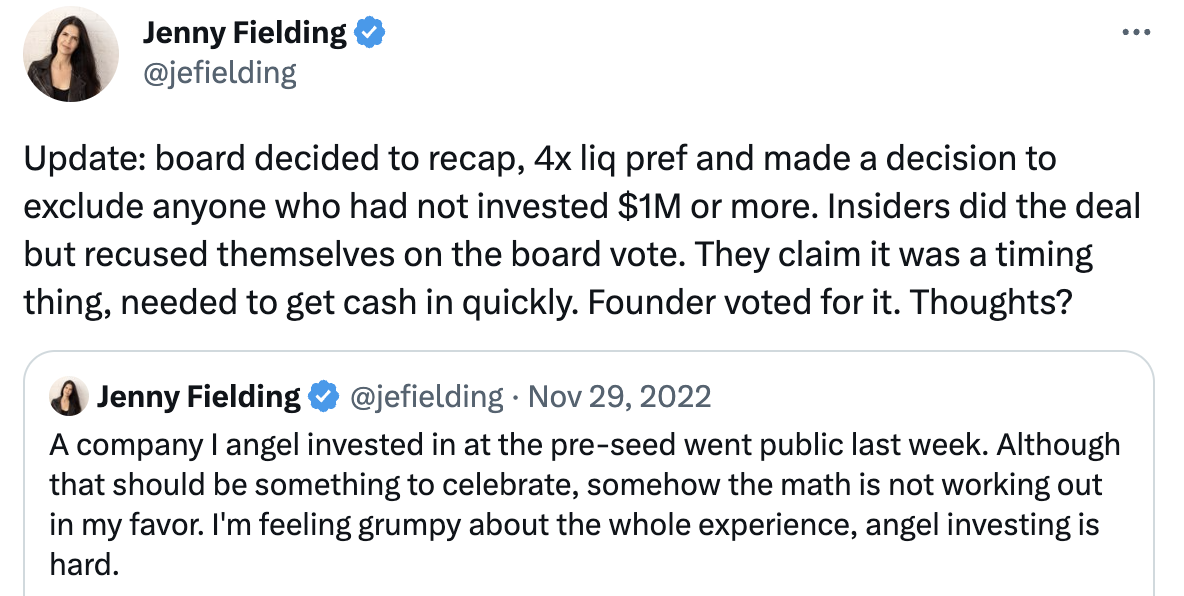Click the "Insiders did the deal" phrase
Image resolution: width=1184 pixels, height=596 pixels.
click(984, 207)
